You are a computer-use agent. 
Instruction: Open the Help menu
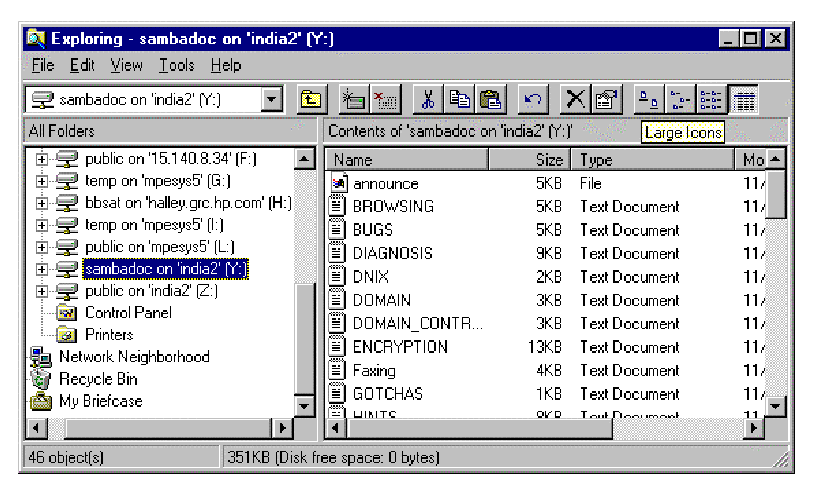coord(226,66)
